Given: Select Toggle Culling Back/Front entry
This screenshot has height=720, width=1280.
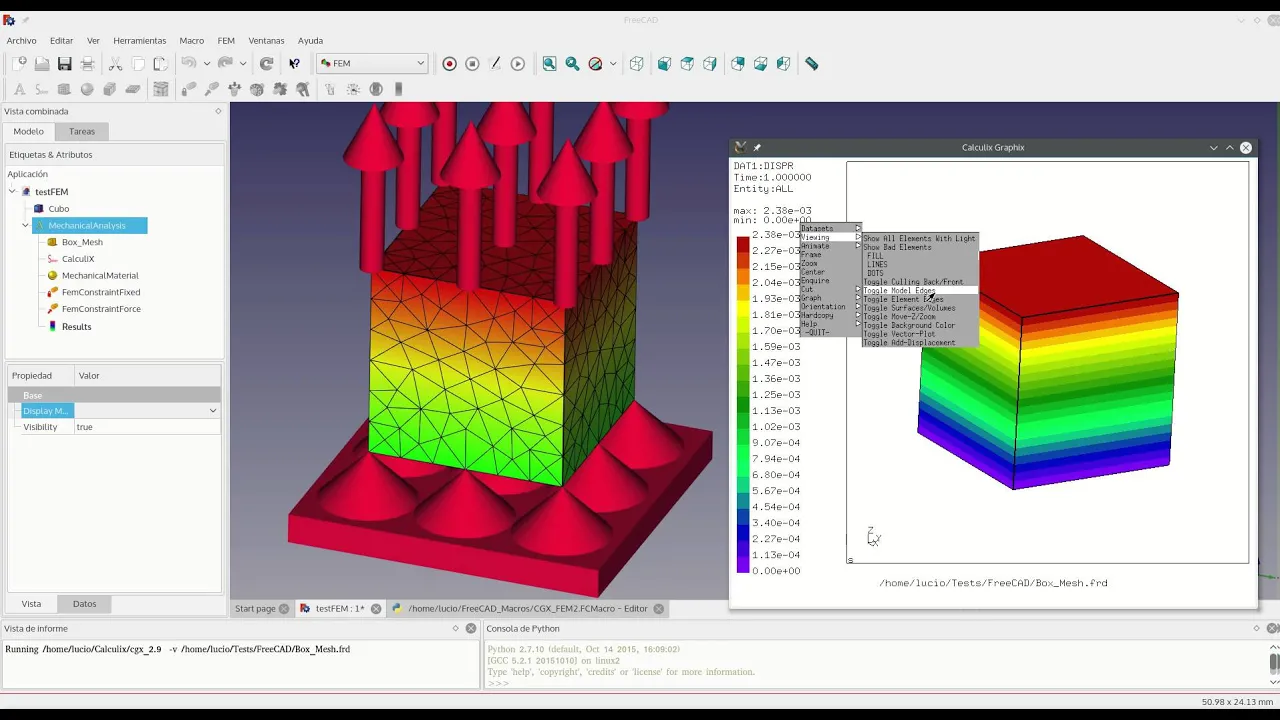Looking at the screenshot, I should pyautogui.click(x=920, y=282).
